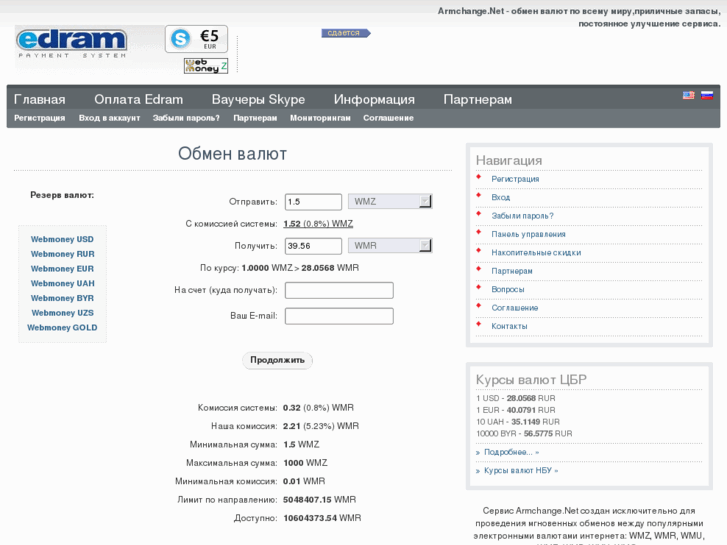Image resolution: width=727 pixels, height=545 pixels.
Task: Switch language with the US flag icon
Action: (688, 96)
